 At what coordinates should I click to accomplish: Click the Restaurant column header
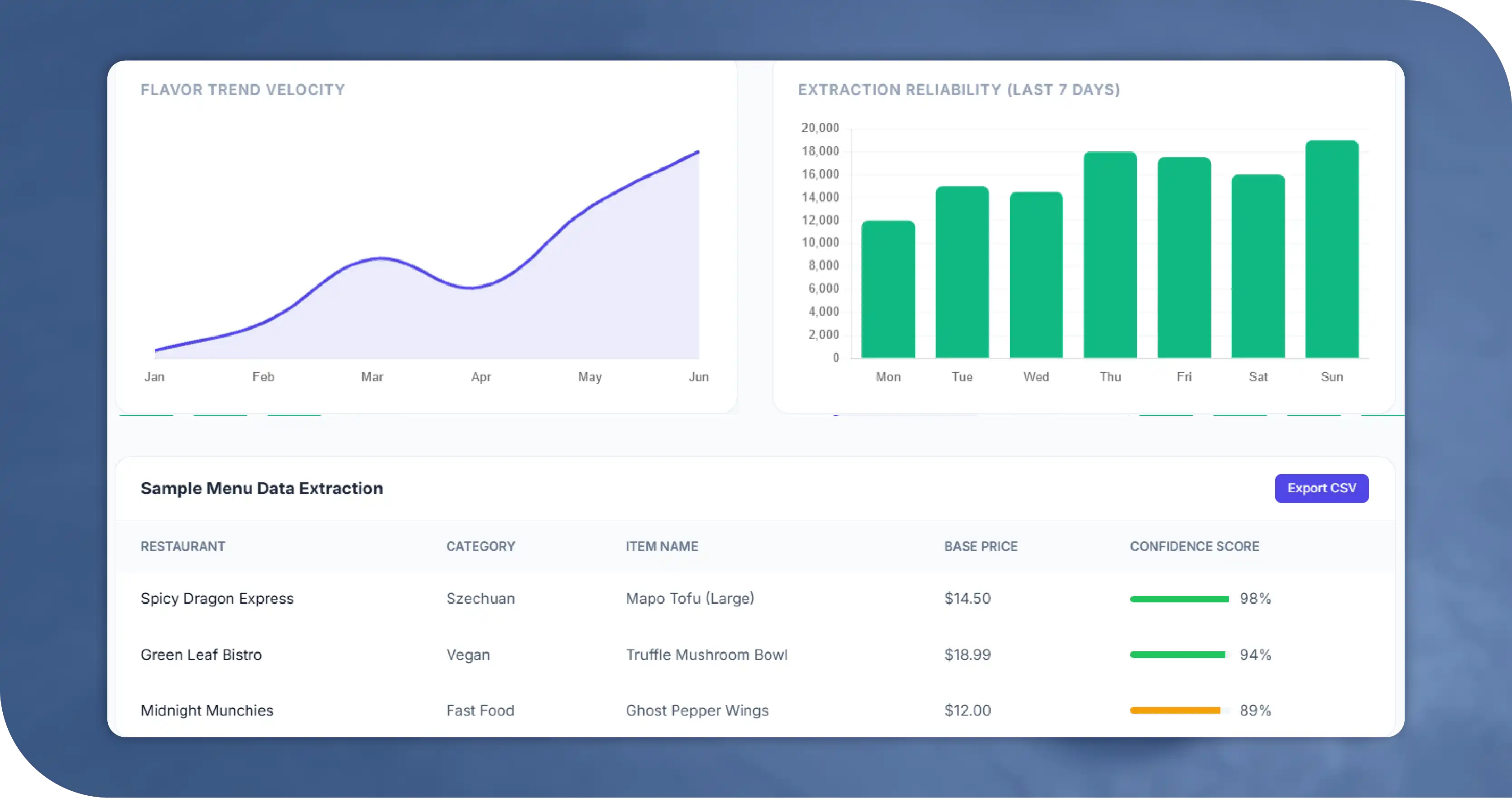(182, 546)
